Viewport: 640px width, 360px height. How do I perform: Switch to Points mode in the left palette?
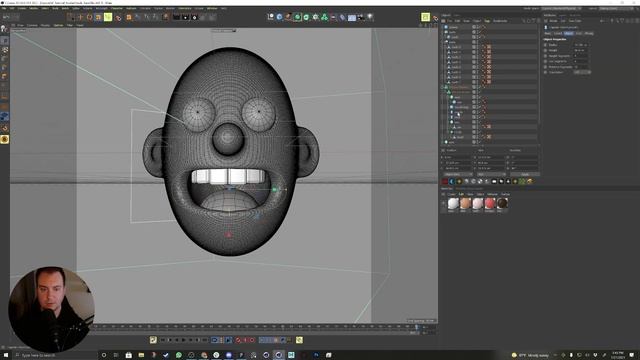click(4, 58)
